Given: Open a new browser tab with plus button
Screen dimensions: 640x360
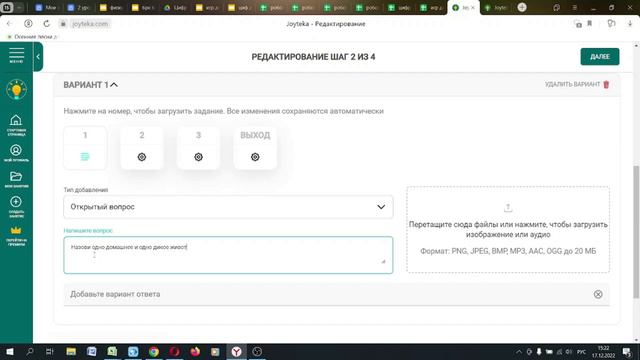Looking at the screenshot, I should pyautogui.click(x=522, y=7).
